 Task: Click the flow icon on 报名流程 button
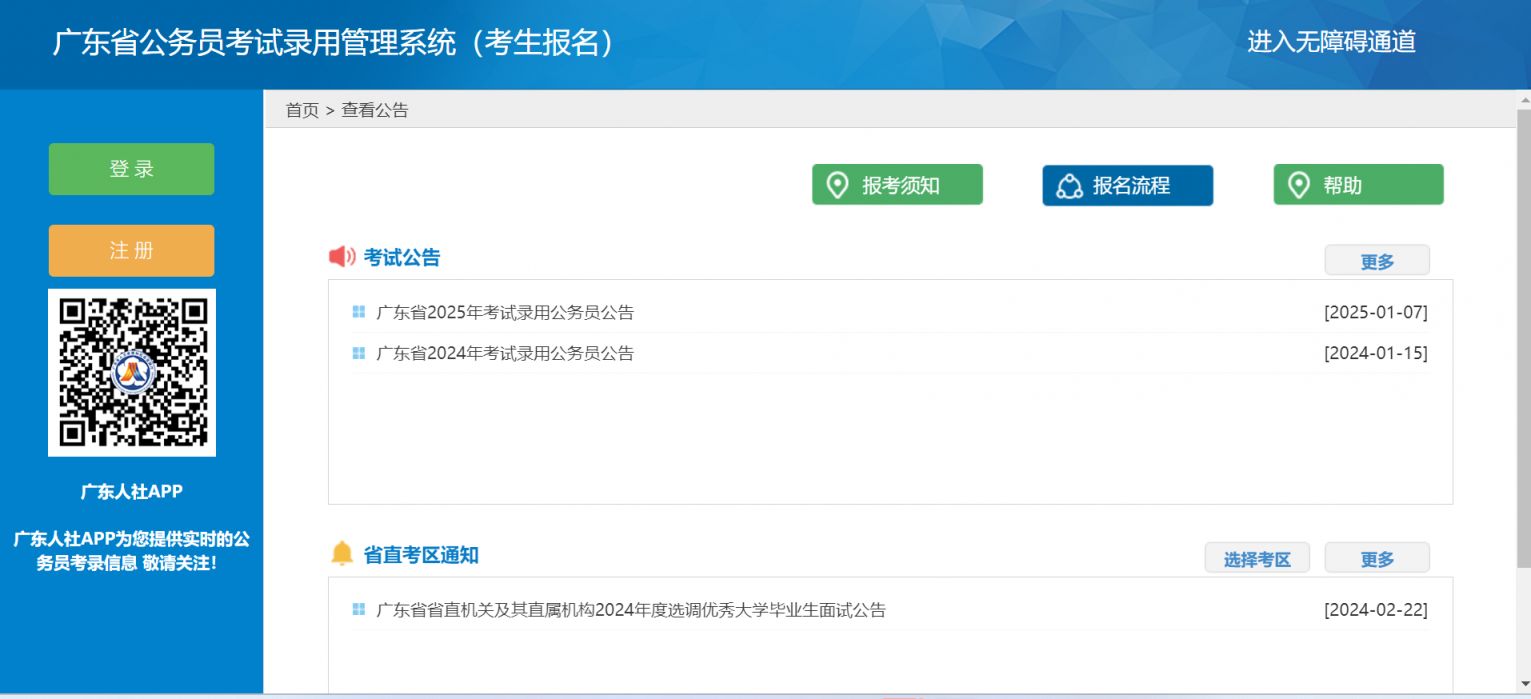1069,186
